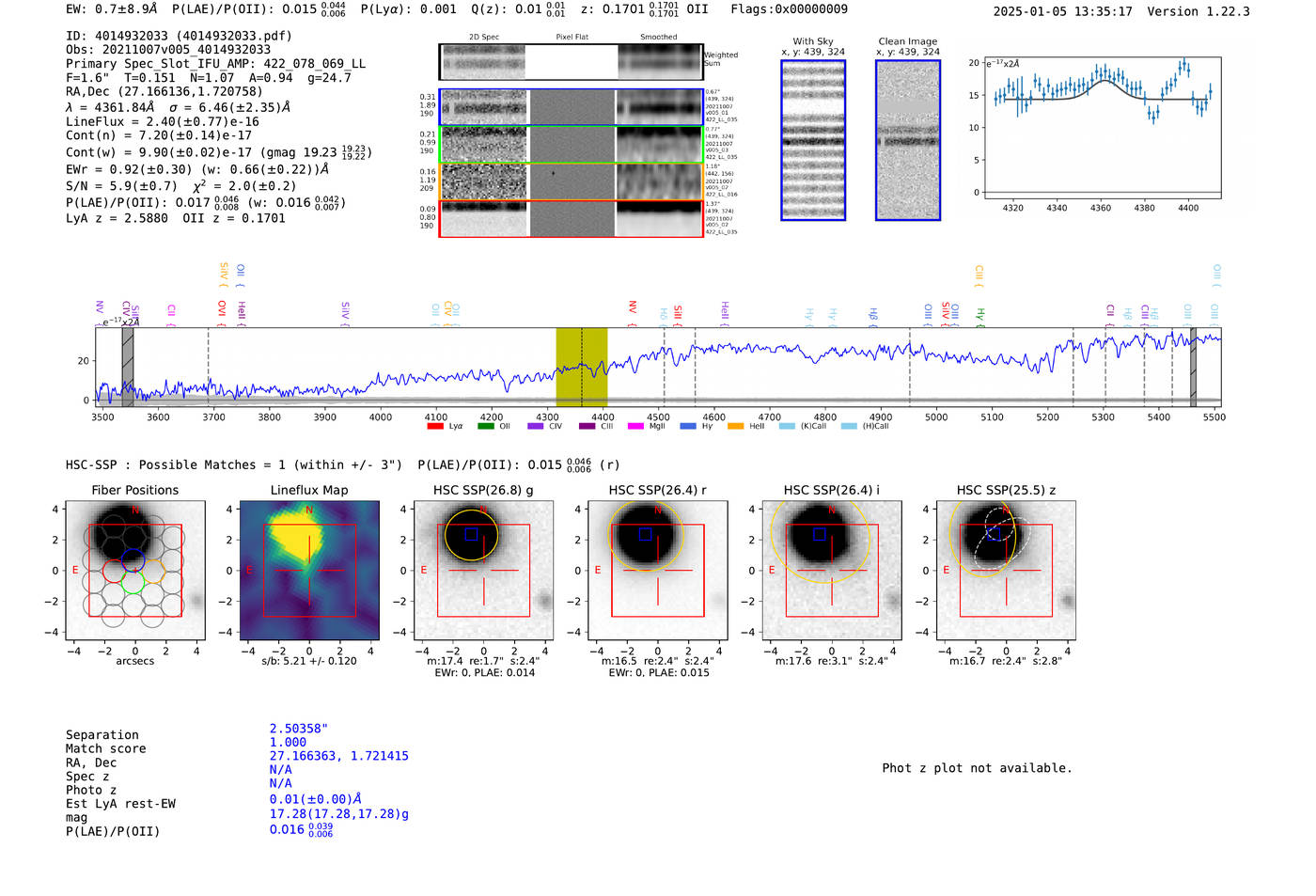Click the hatched gray band near 3550 Å
Viewport: 1316px width, 896px height.
[128, 367]
